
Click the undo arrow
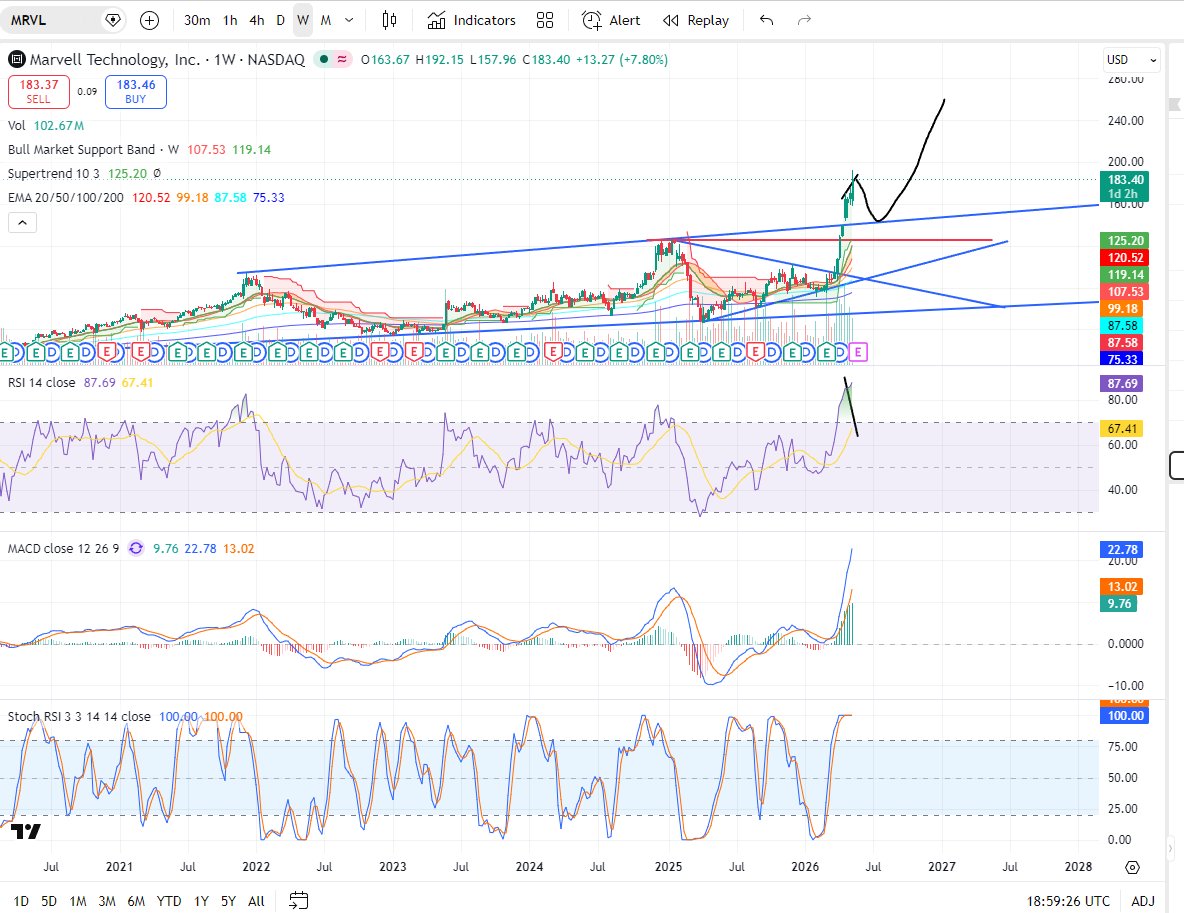(766, 20)
